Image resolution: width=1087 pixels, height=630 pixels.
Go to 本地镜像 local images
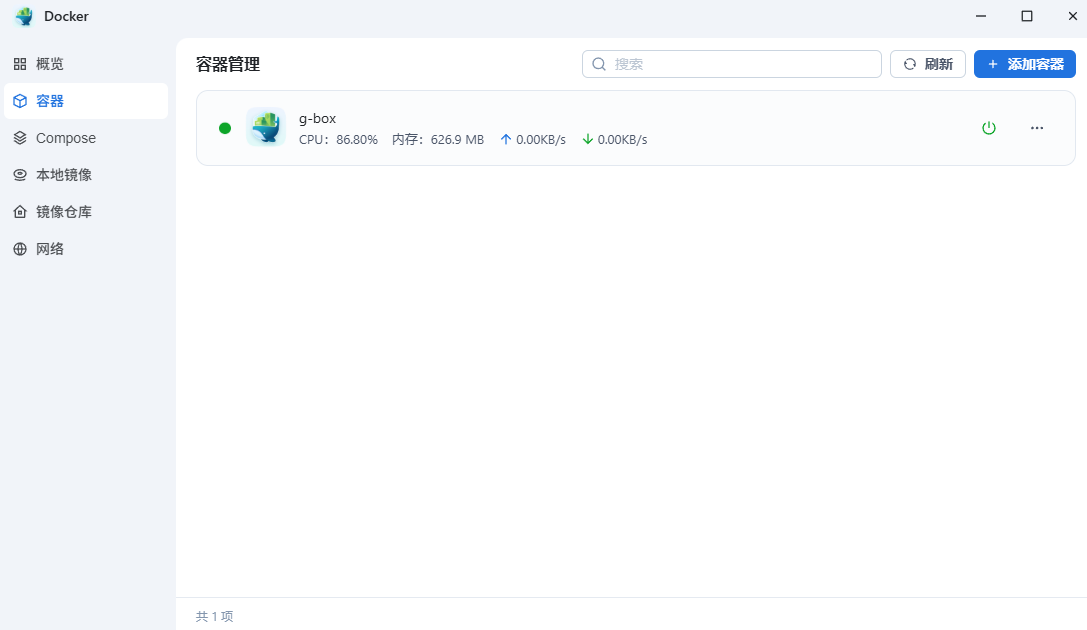click(86, 175)
